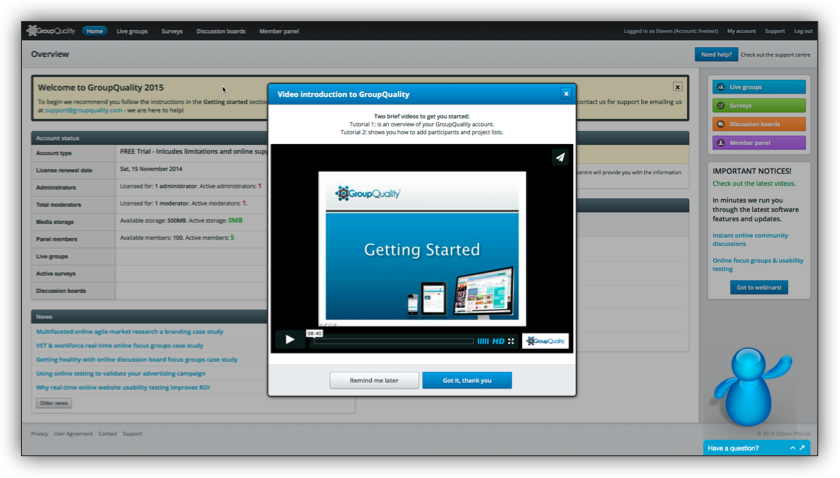Open Using online testing to validate advertising news

point(121,374)
